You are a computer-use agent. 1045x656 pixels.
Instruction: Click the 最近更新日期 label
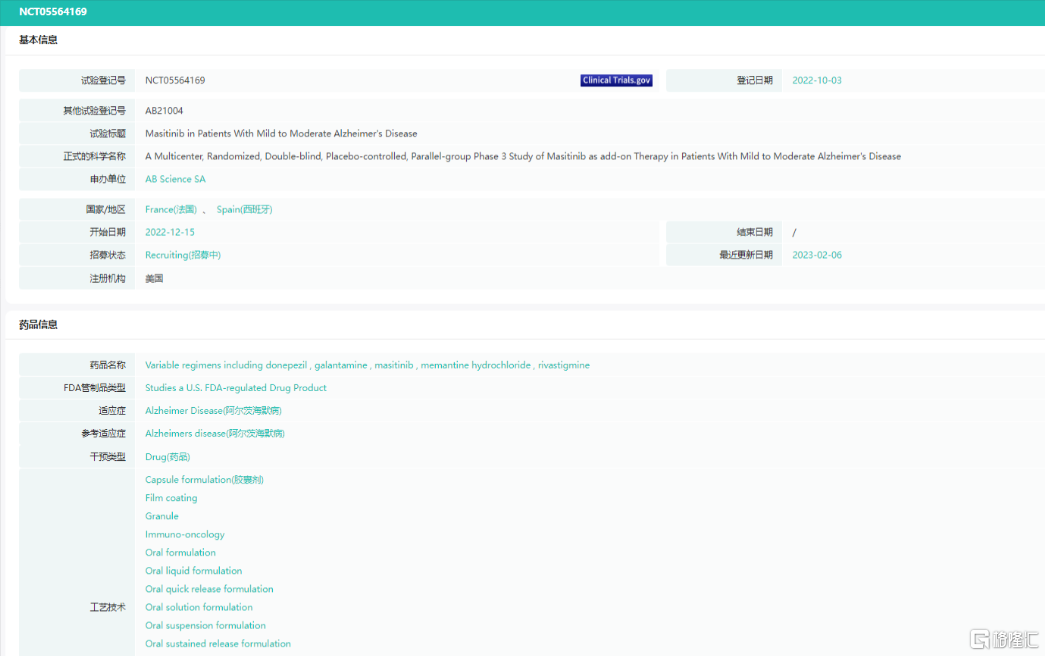pos(746,255)
